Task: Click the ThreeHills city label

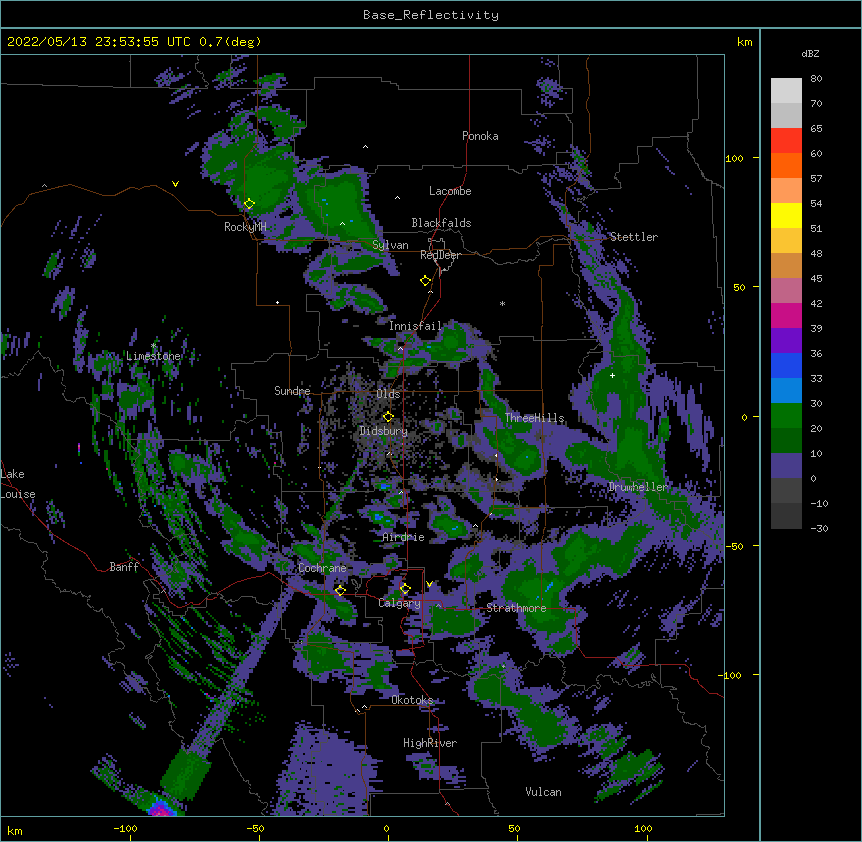Action: (534, 418)
